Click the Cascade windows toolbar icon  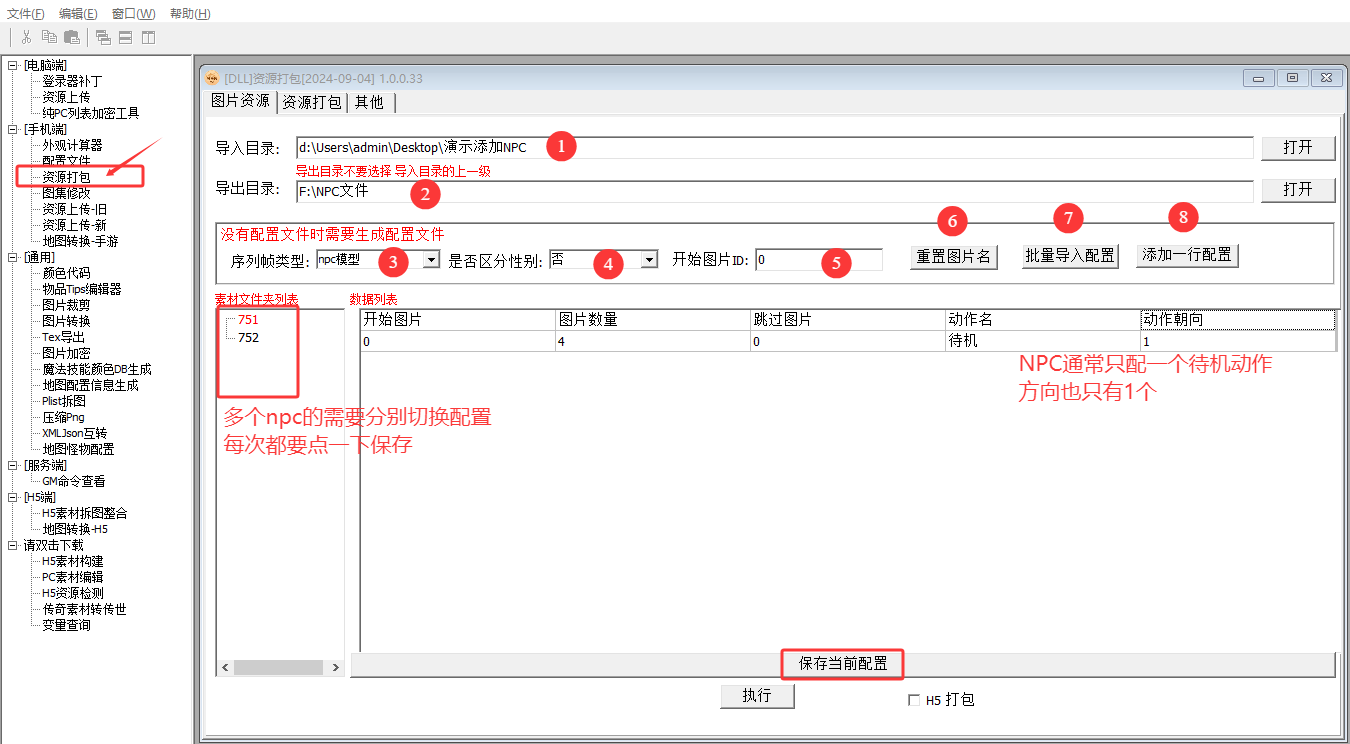(x=103, y=37)
